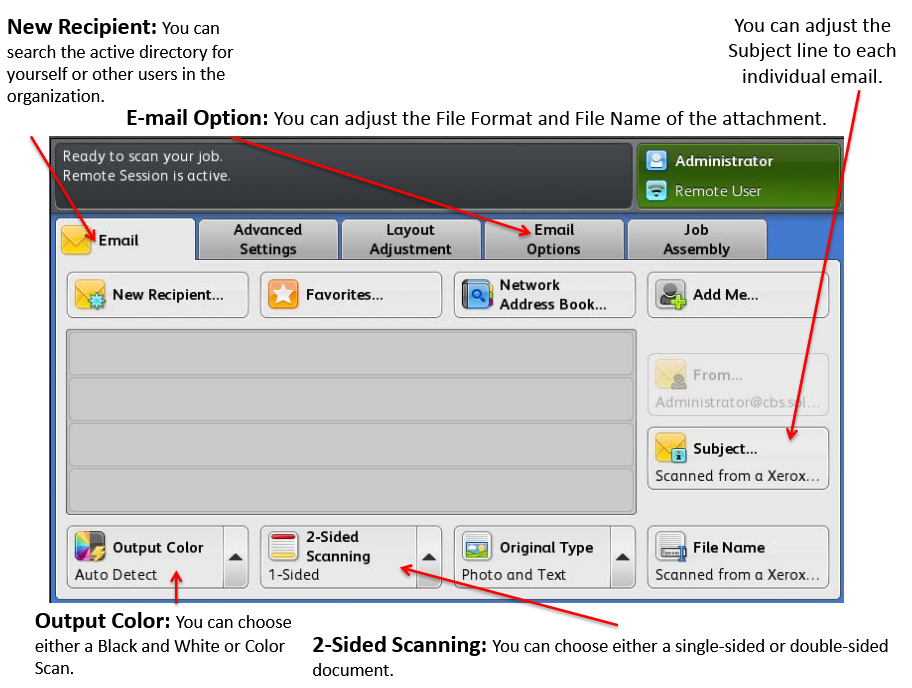Click the Add Me person icon

point(671,295)
